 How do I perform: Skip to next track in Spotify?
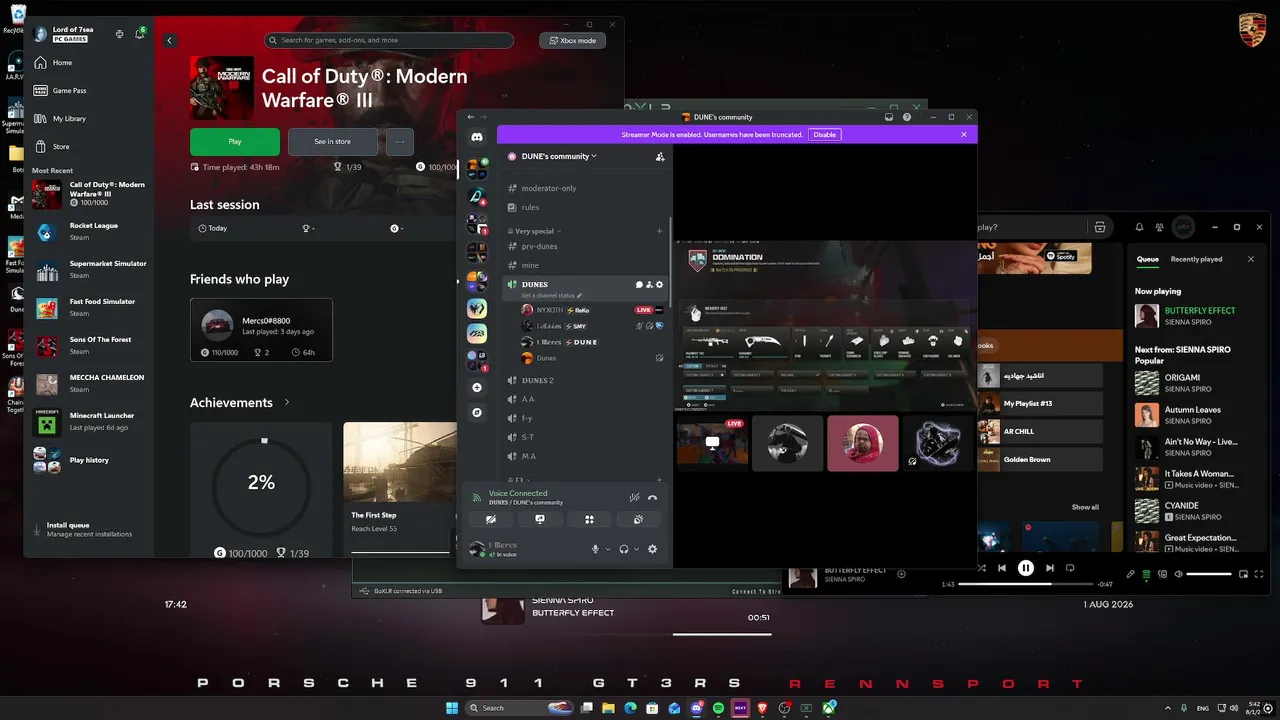1049,568
